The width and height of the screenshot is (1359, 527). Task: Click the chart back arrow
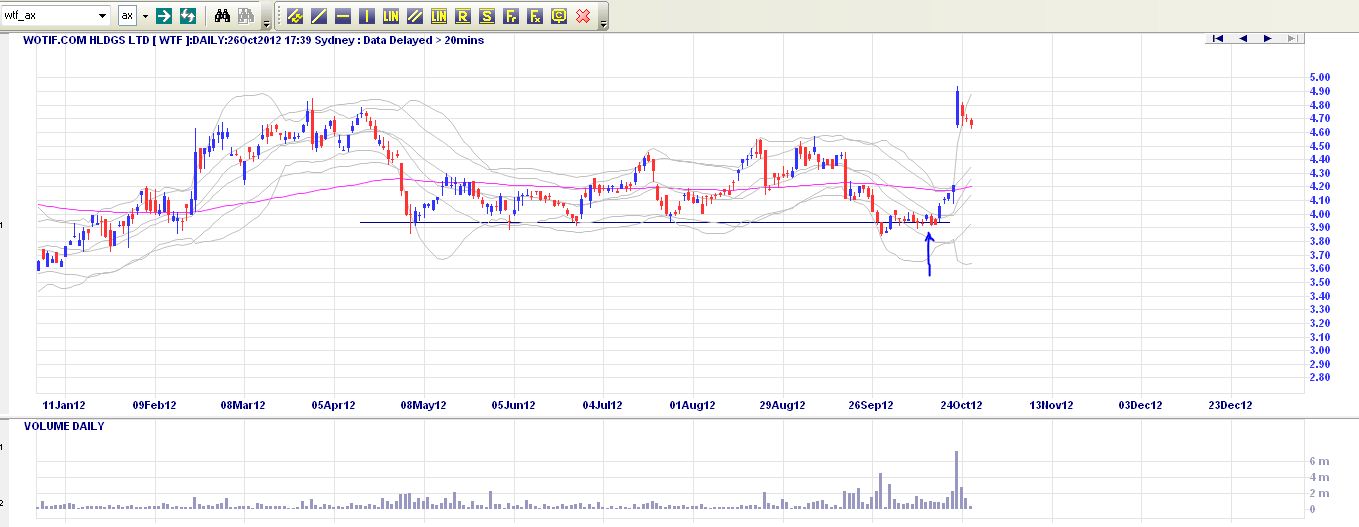(1243, 38)
